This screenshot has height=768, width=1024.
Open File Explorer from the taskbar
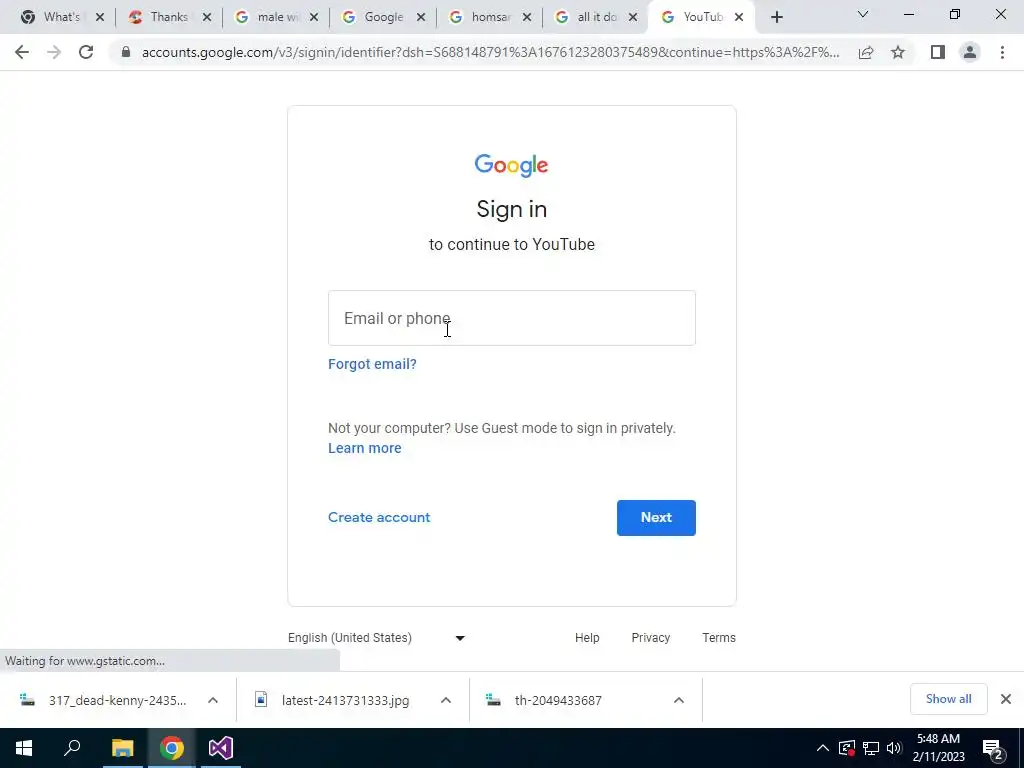122,748
